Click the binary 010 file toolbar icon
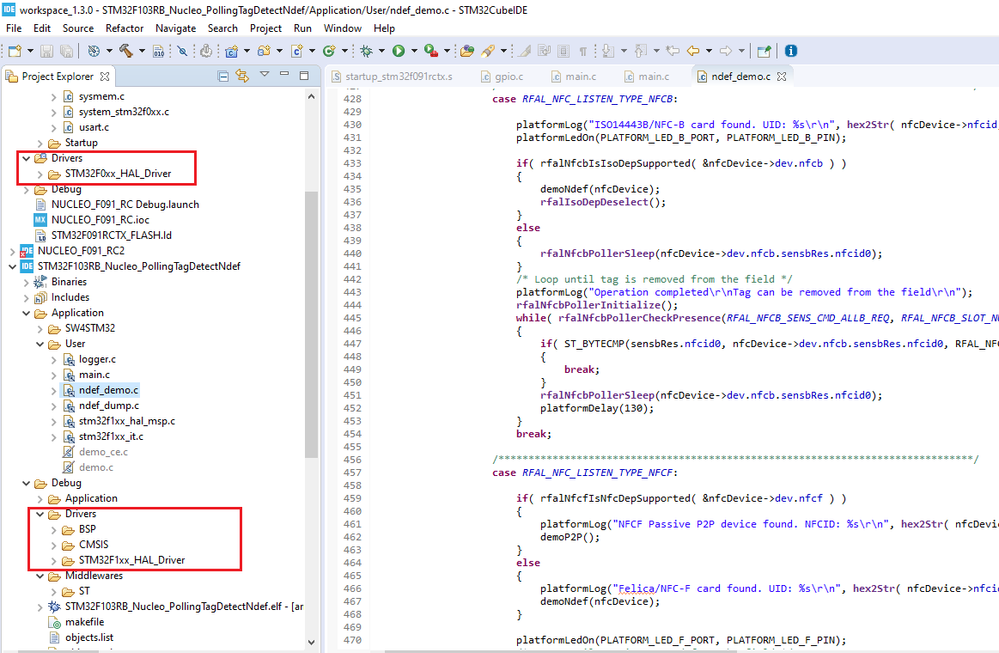 point(159,51)
